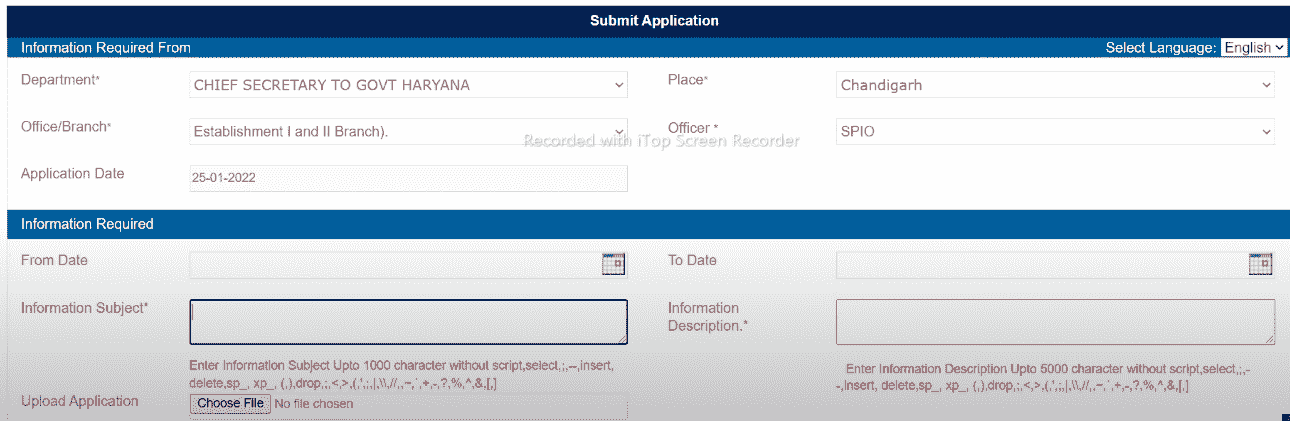The height and width of the screenshot is (421, 1290).
Task: Open the Place dropdown showing Chandigarh
Action: (x=1055, y=85)
